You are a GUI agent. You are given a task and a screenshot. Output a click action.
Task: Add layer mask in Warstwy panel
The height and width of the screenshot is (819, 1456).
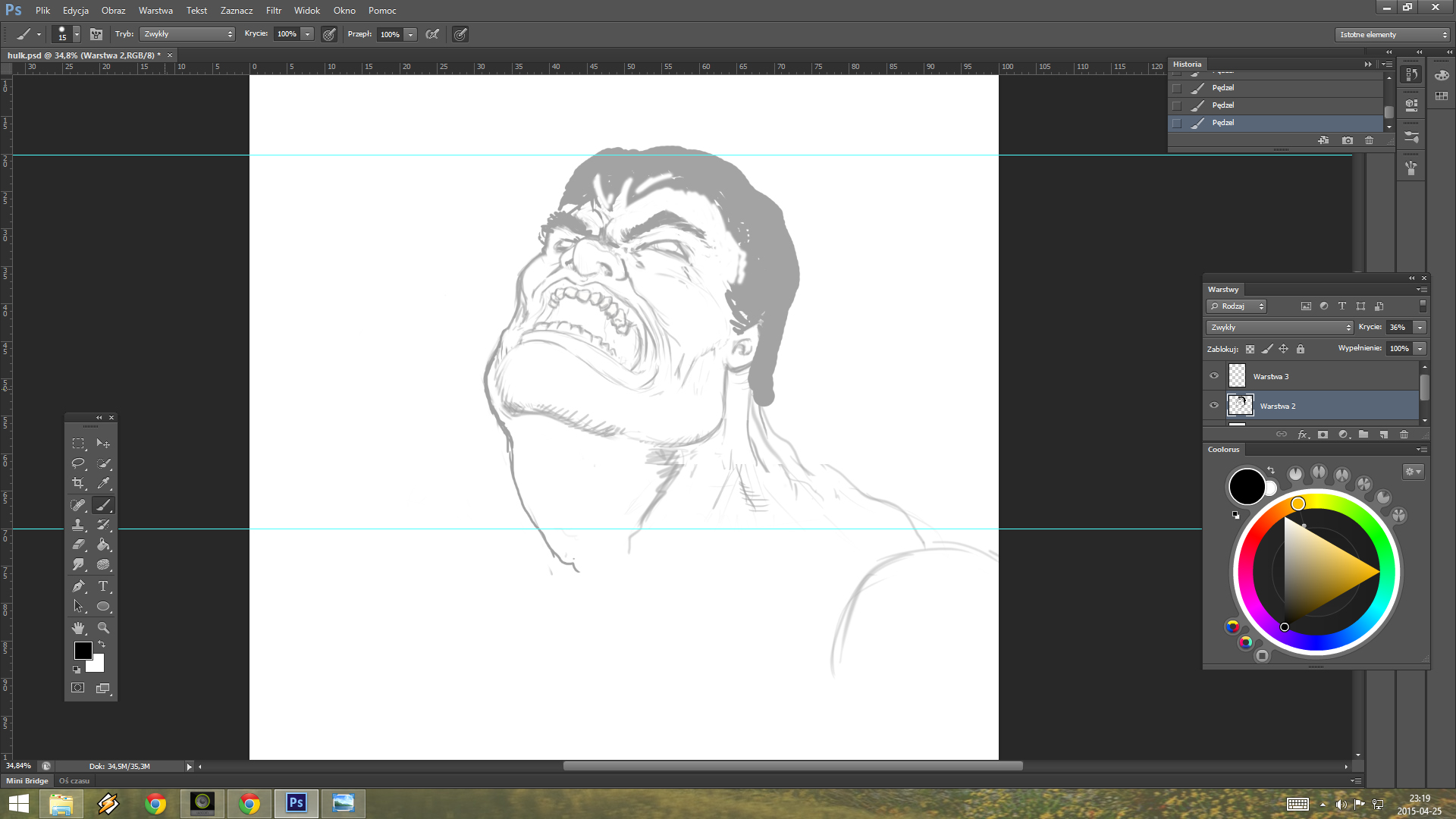pyautogui.click(x=1323, y=435)
